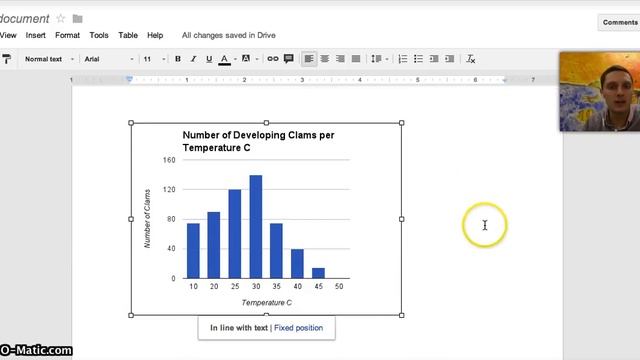The width and height of the screenshot is (640, 360).
Task: Open the Insert menu
Action: click(x=36, y=36)
